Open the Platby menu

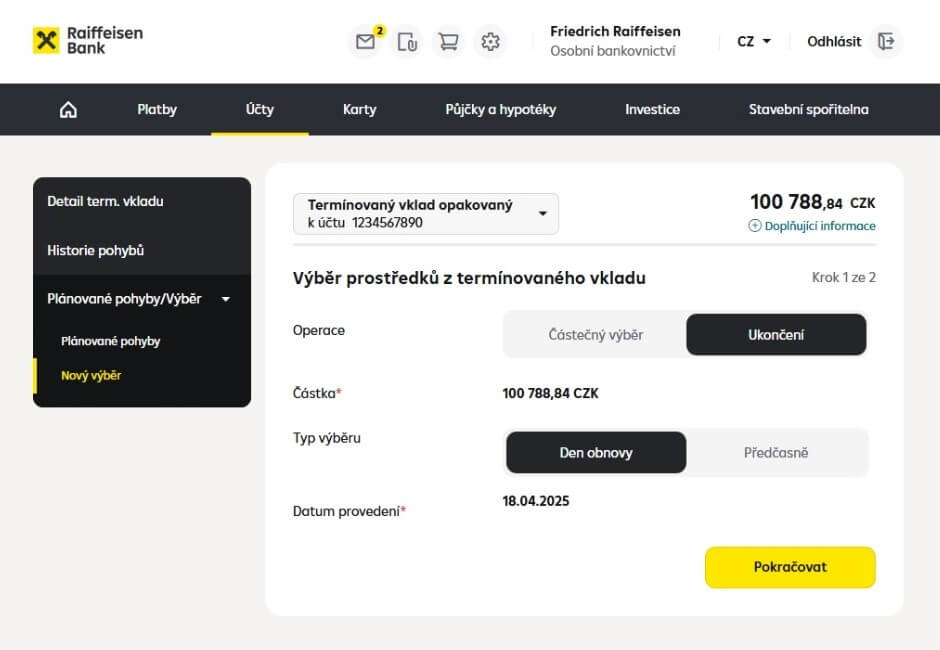coord(157,110)
